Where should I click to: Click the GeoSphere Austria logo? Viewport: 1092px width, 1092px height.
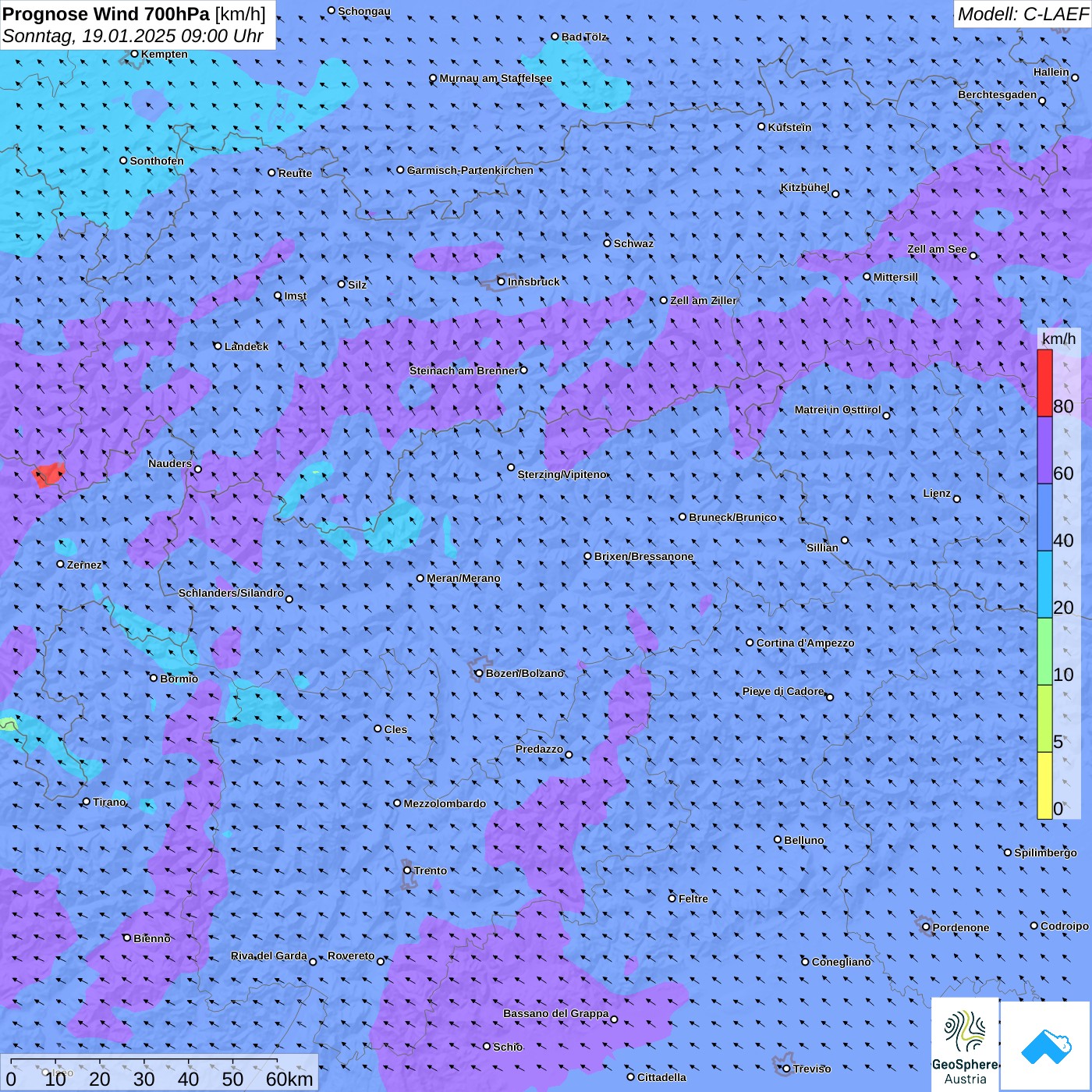tap(965, 1044)
